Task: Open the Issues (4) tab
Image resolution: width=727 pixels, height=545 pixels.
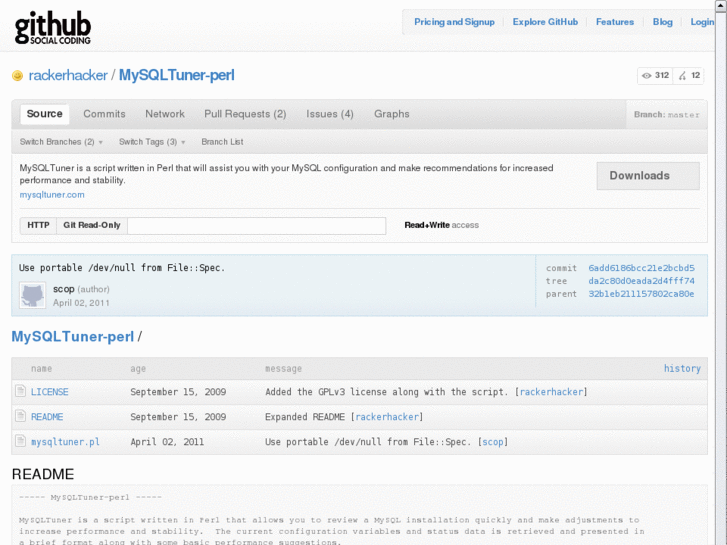Action: 330,114
